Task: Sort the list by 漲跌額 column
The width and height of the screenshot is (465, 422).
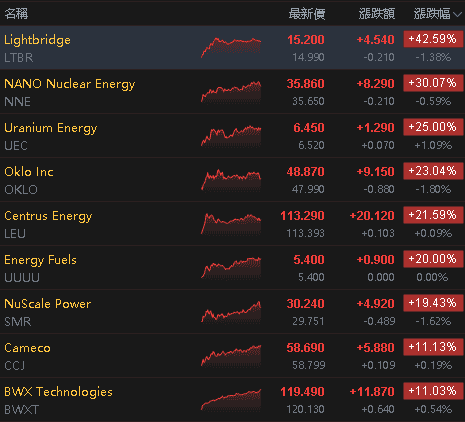Action: [377, 14]
